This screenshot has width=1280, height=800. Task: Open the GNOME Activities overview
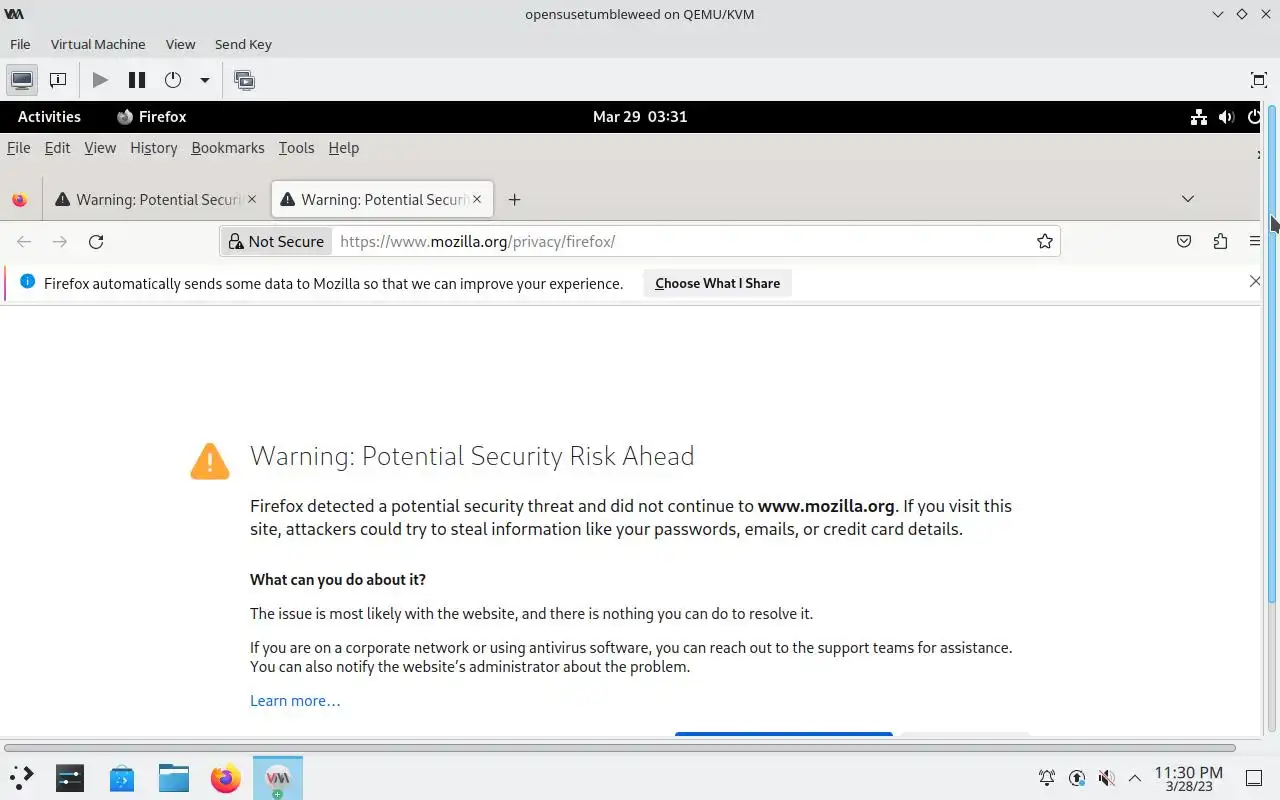(x=49, y=116)
